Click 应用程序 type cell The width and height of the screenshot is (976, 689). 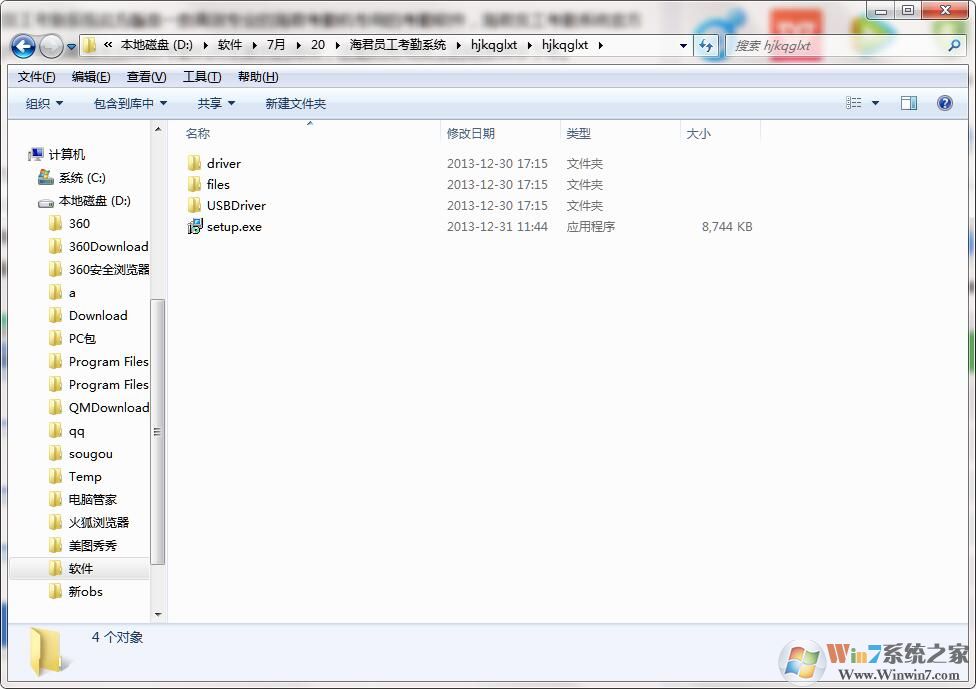click(x=590, y=227)
